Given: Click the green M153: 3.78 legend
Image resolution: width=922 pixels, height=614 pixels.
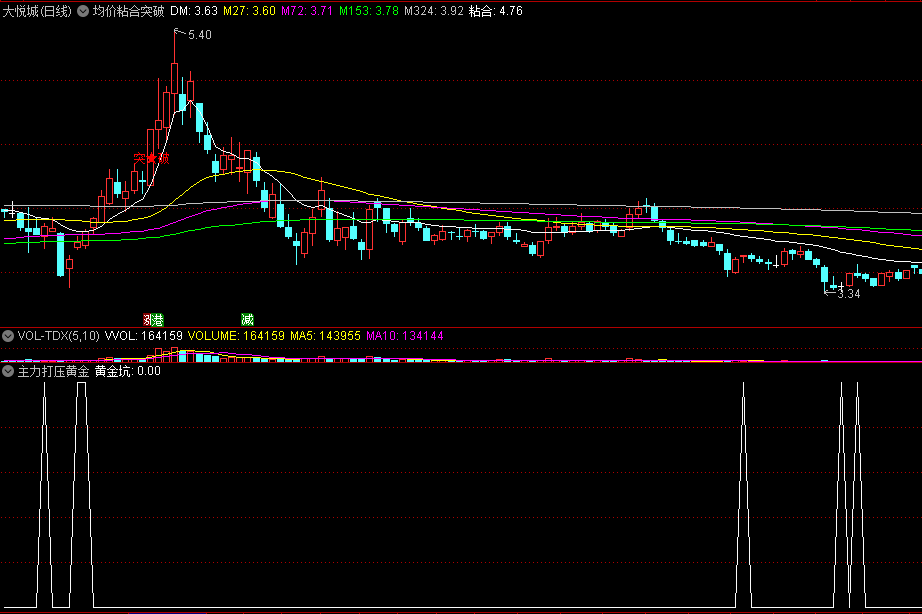Looking at the screenshot, I should click(x=369, y=11).
